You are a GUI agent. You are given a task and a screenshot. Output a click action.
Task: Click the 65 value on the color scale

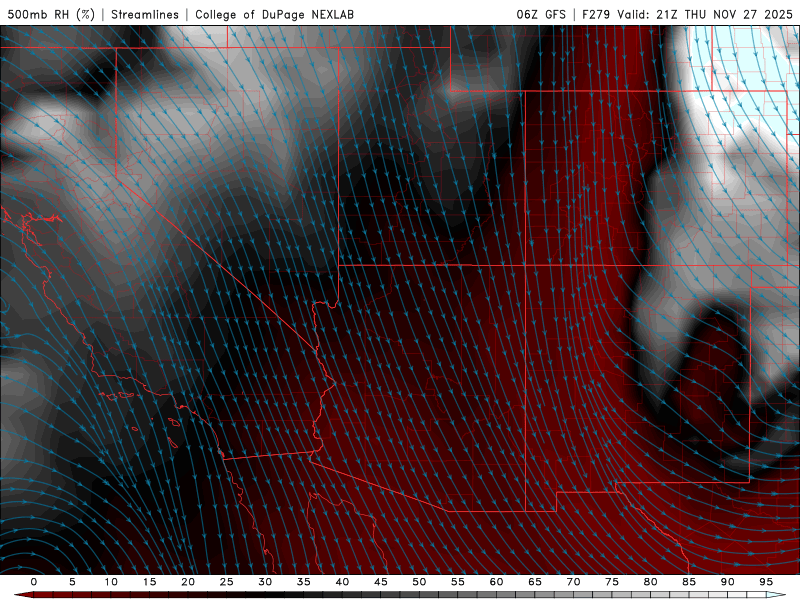click(x=535, y=582)
